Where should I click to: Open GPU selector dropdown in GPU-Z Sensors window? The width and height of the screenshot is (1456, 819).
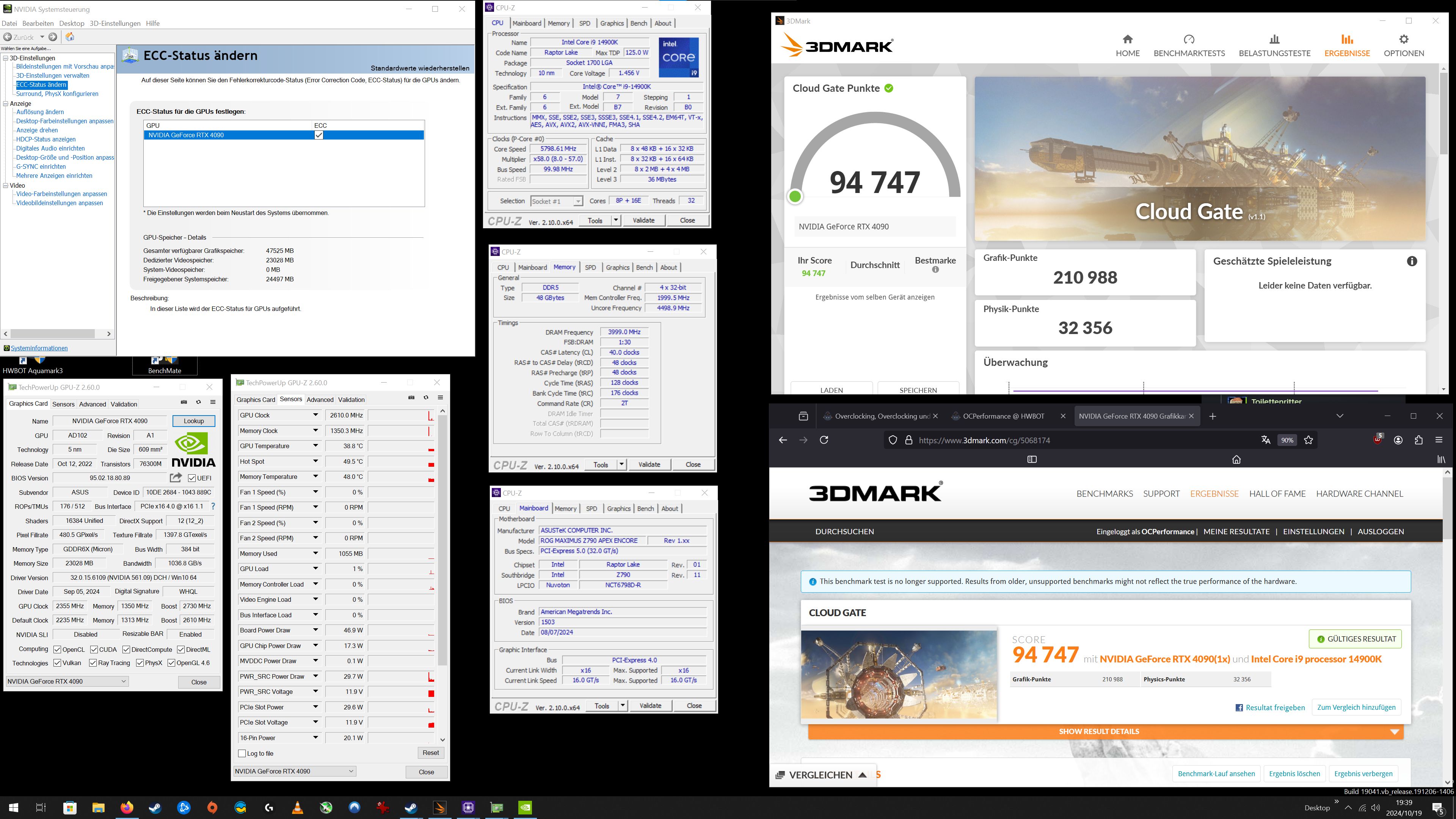click(295, 771)
